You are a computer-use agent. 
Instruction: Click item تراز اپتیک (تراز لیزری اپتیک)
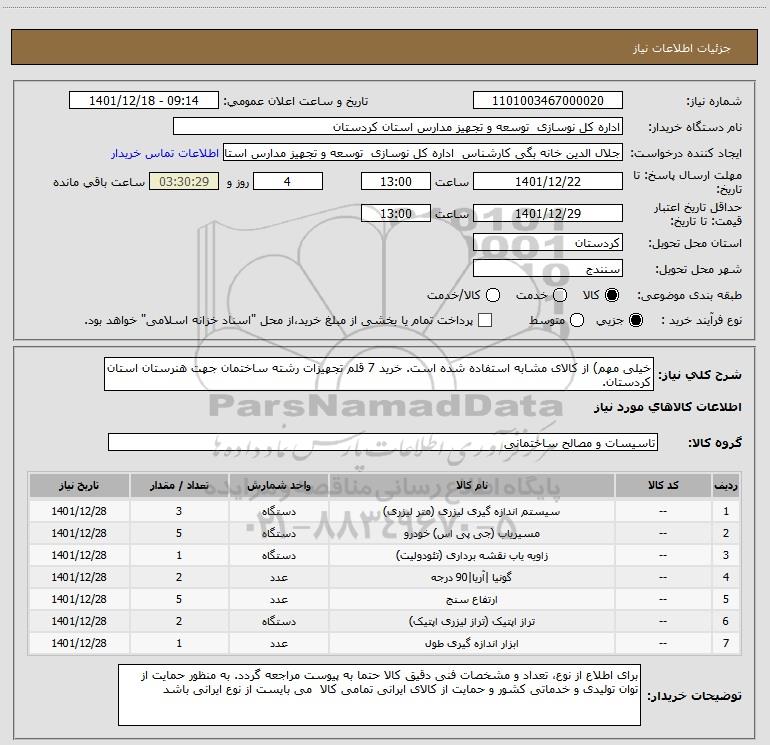(471, 622)
